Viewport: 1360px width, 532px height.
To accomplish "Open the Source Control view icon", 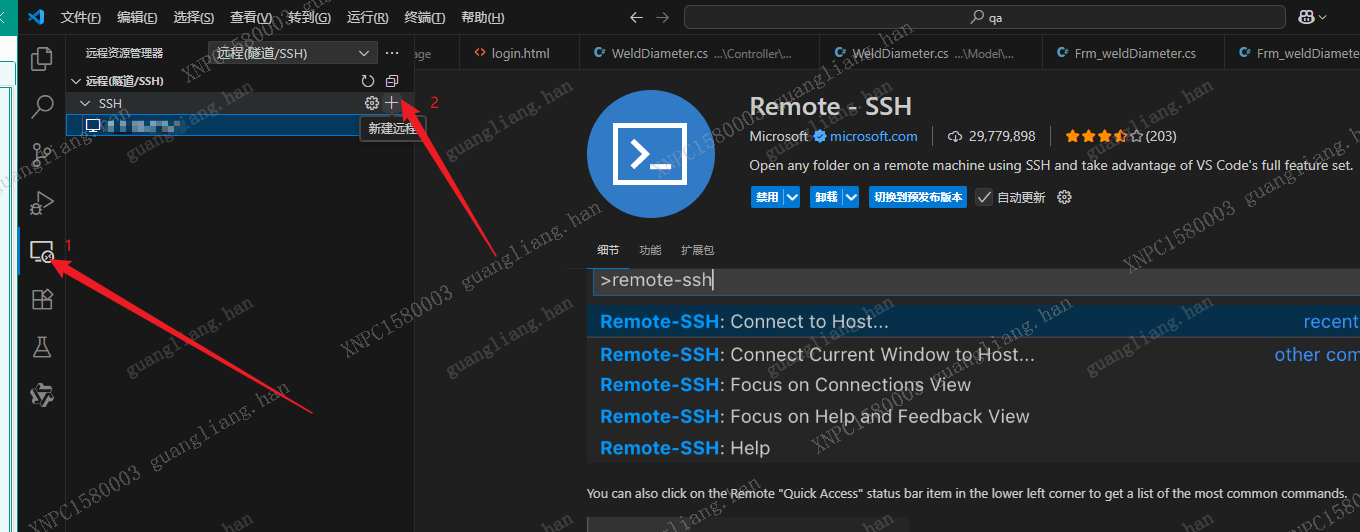I will tap(42, 155).
